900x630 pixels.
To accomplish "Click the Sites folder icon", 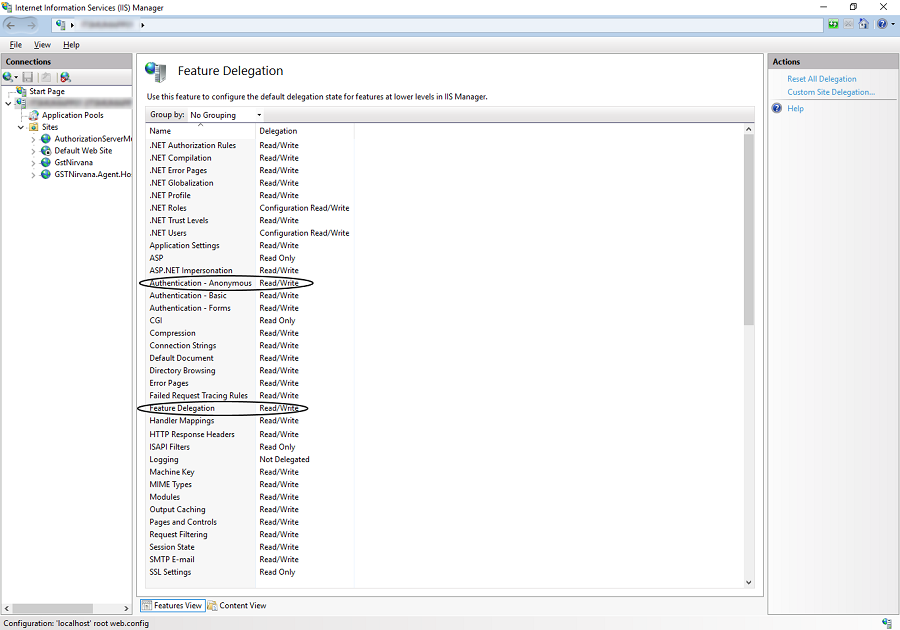I will coord(34,127).
